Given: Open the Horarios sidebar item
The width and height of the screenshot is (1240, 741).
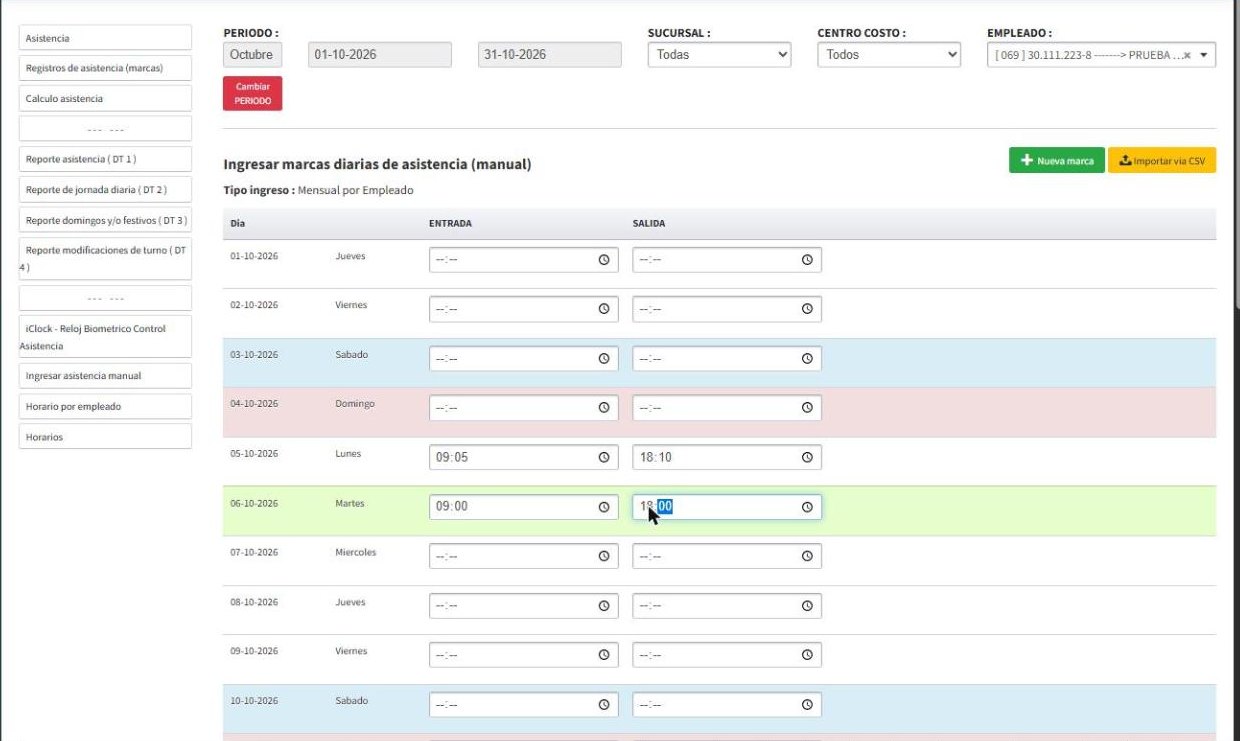Looking at the screenshot, I should point(105,436).
